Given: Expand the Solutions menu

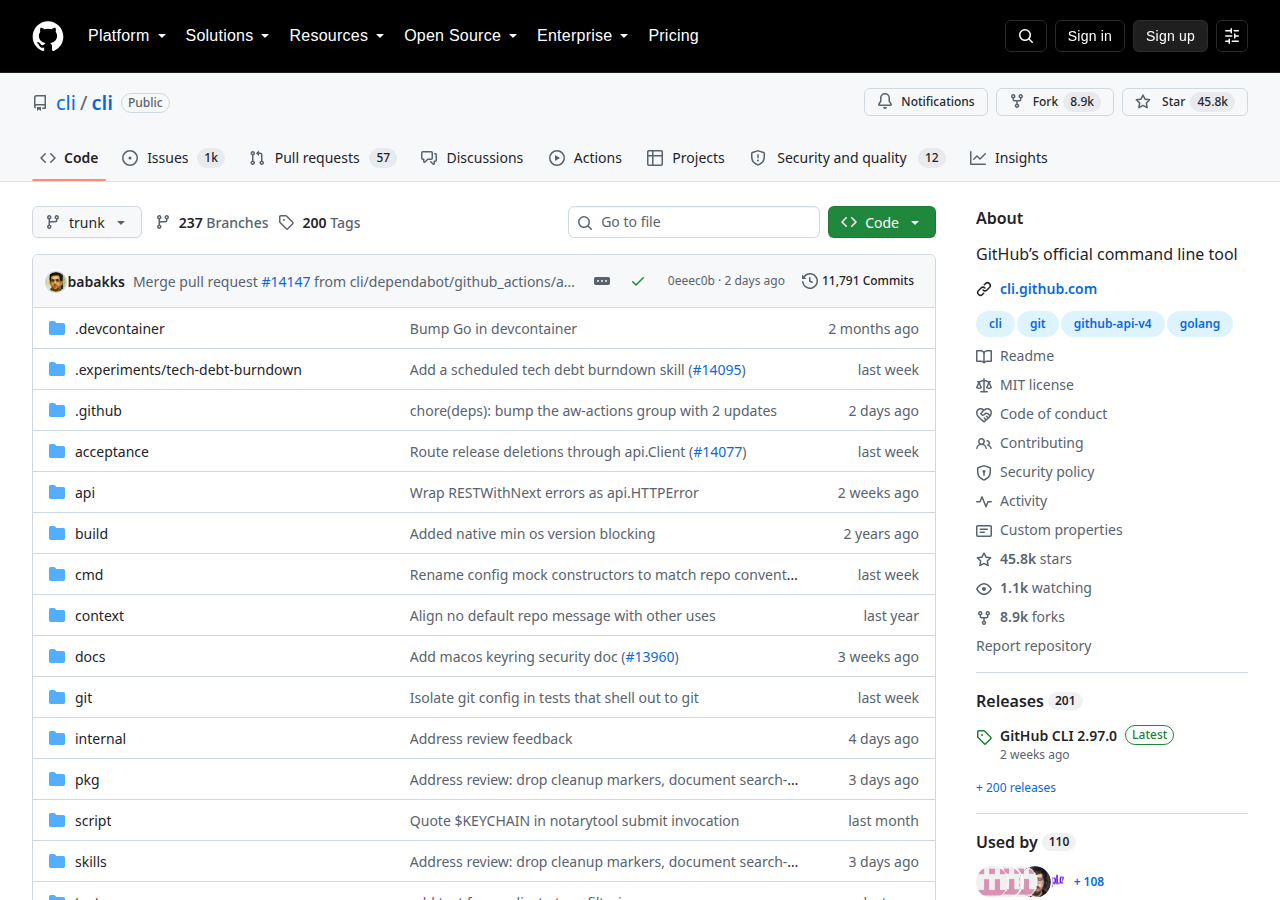Looking at the screenshot, I should pos(227,35).
